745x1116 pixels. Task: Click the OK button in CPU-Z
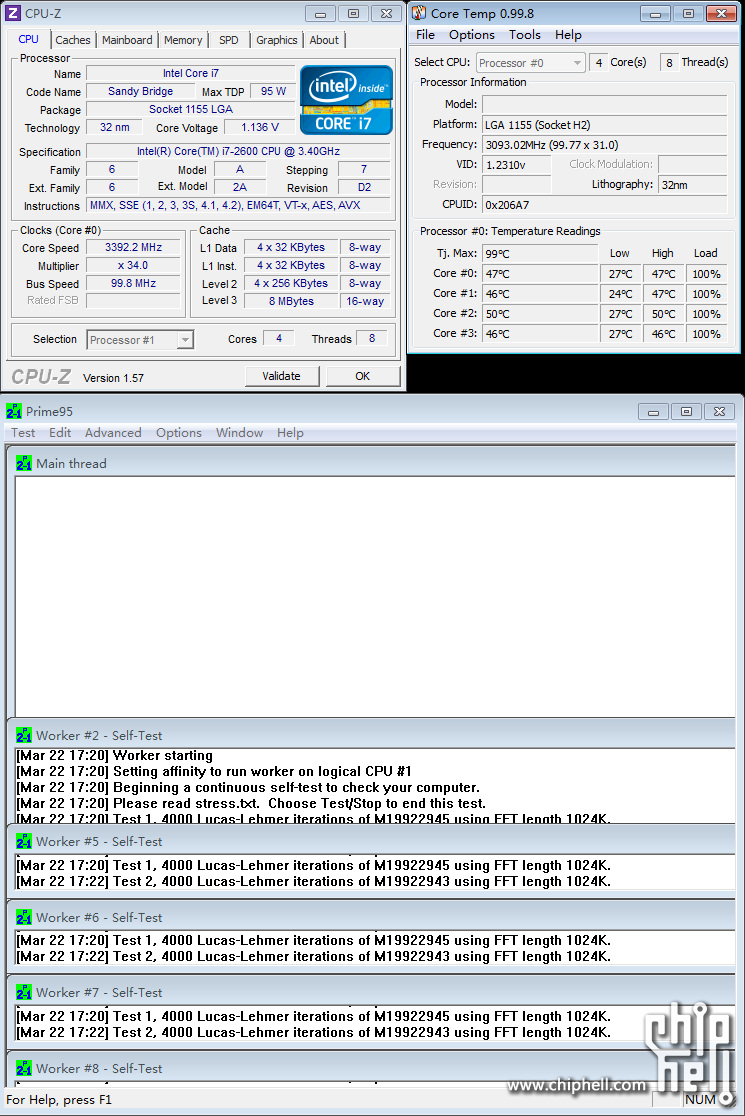coord(363,377)
